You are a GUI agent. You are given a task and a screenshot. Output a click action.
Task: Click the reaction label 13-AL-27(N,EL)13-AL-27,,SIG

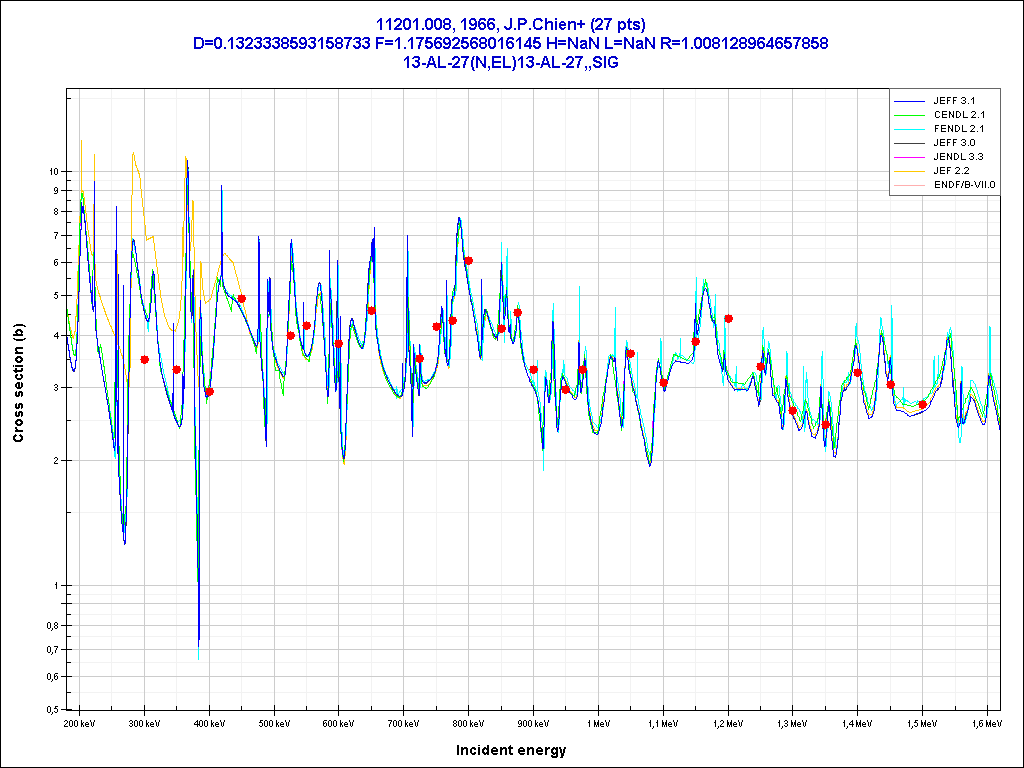tap(511, 61)
